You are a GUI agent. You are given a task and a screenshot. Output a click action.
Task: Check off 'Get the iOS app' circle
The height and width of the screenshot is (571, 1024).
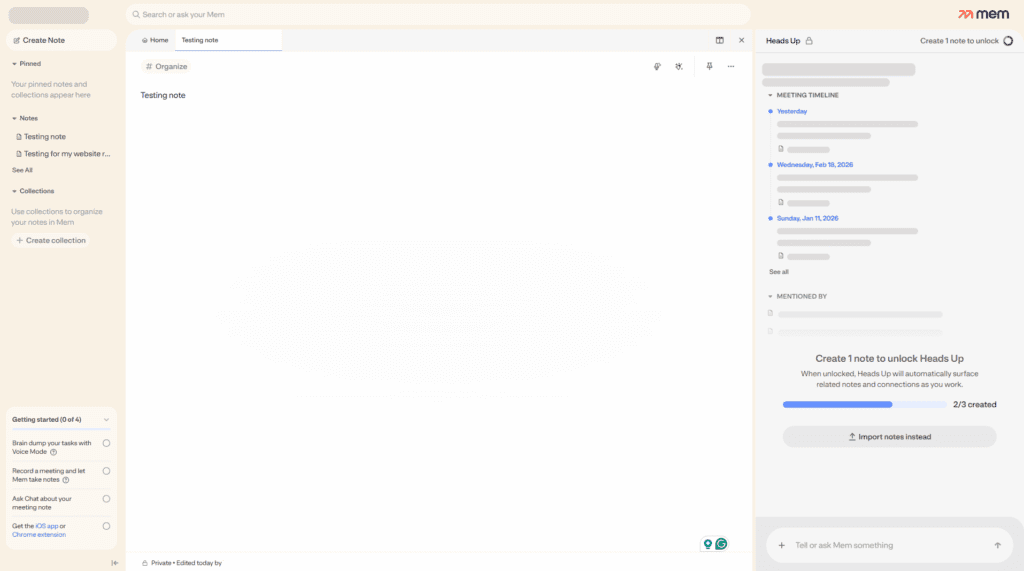click(x=106, y=526)
